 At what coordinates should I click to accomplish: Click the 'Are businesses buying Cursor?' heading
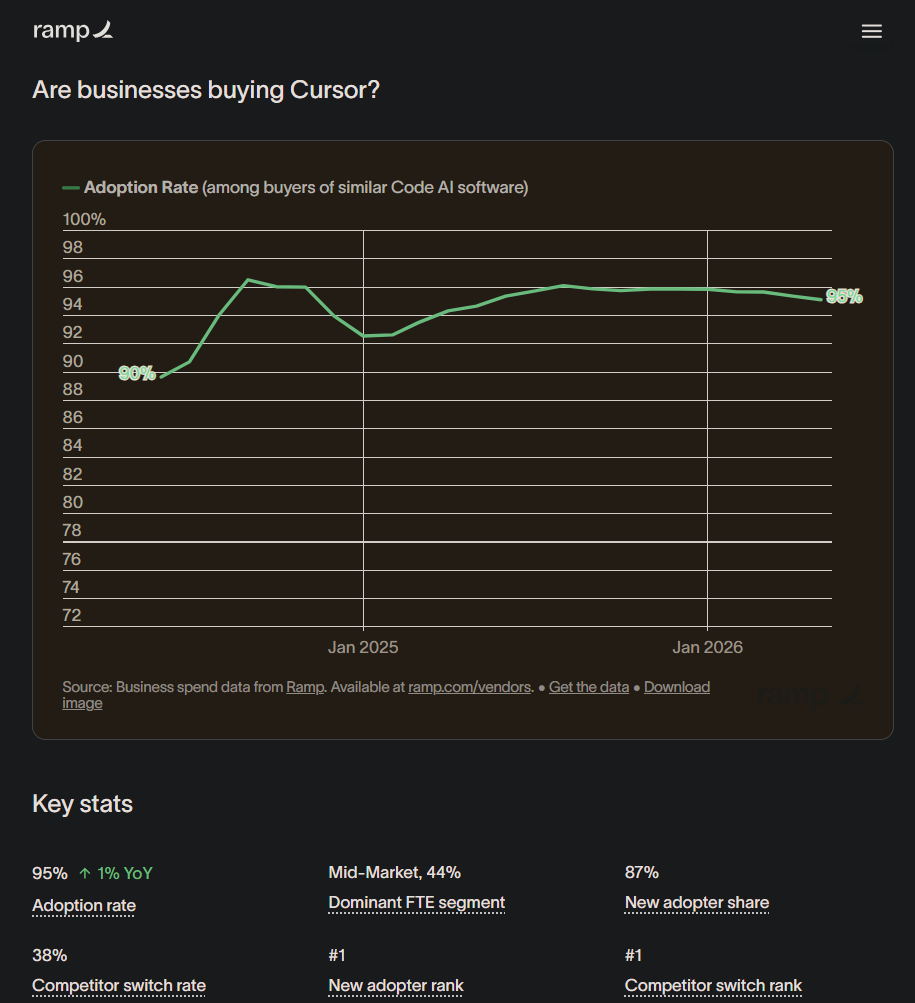(x=206, y=90)
